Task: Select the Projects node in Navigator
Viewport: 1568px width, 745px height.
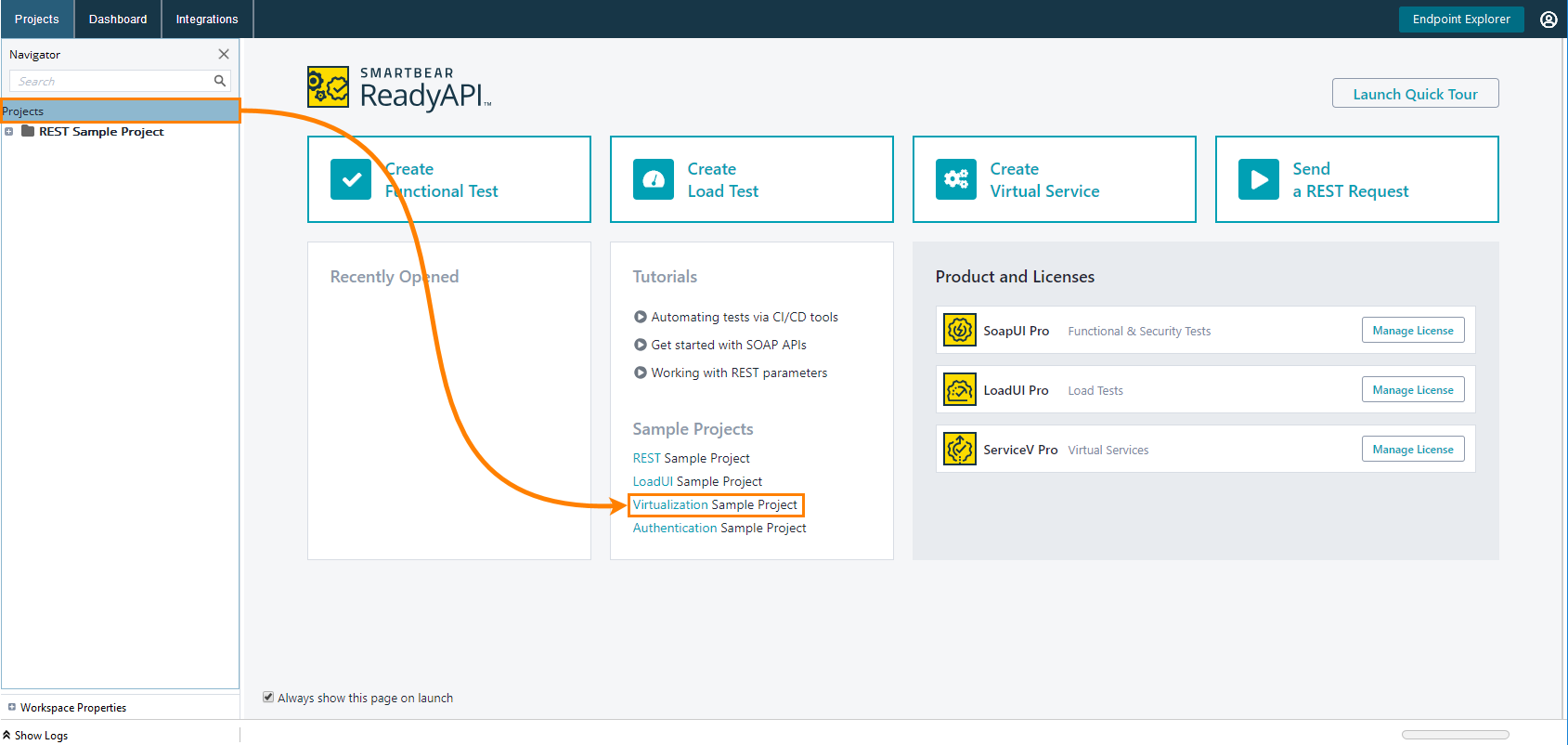Action: 120,111
